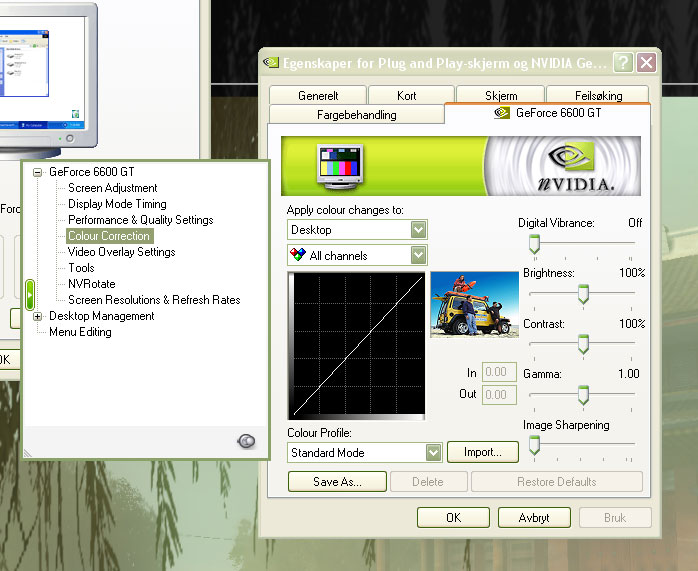
Task: Click the RGB channels gem icon
Action: point(297,255)
